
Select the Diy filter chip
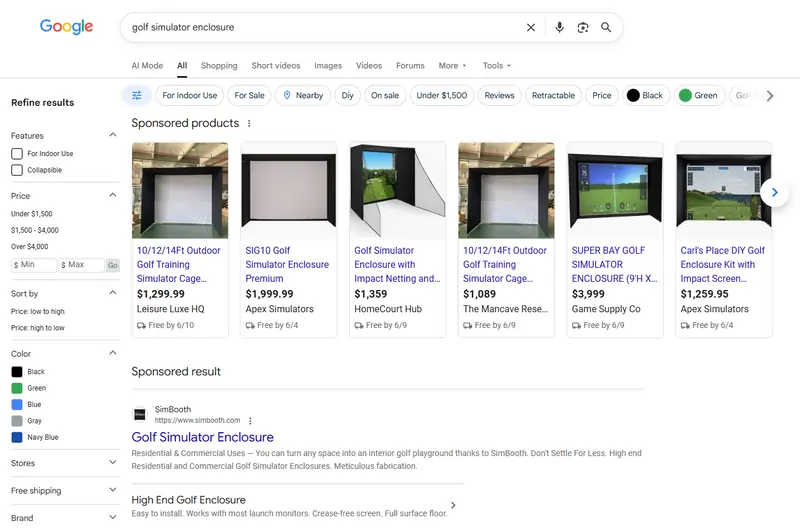[x=347, y=95]
